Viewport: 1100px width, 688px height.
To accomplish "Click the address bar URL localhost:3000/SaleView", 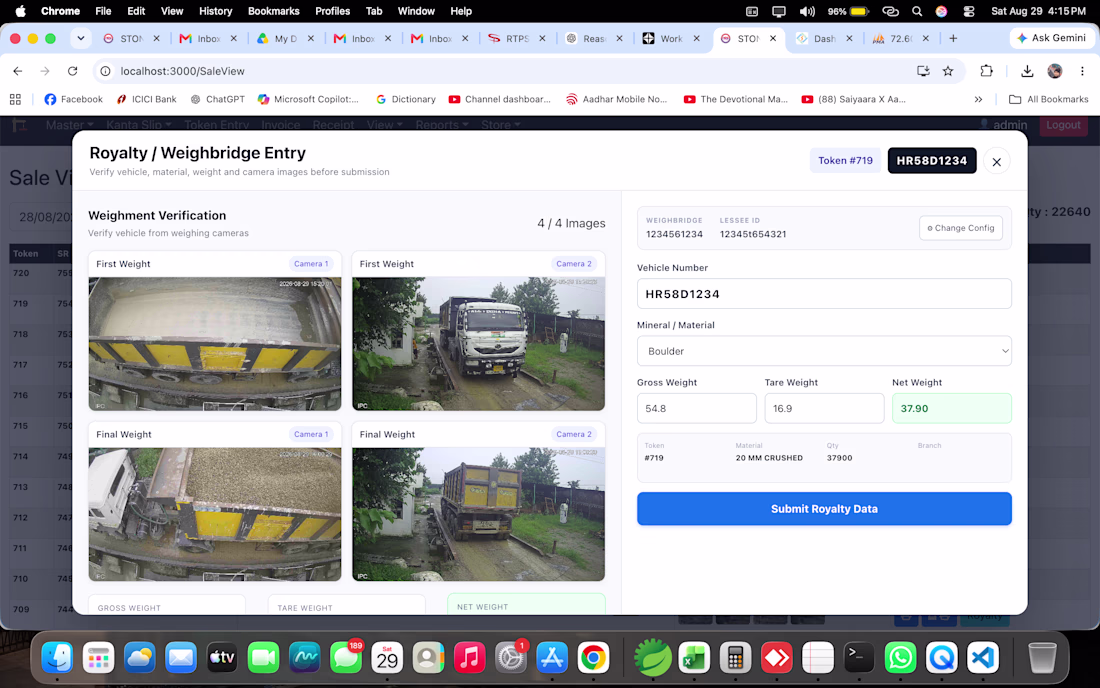I will click(x=182, y=71).
